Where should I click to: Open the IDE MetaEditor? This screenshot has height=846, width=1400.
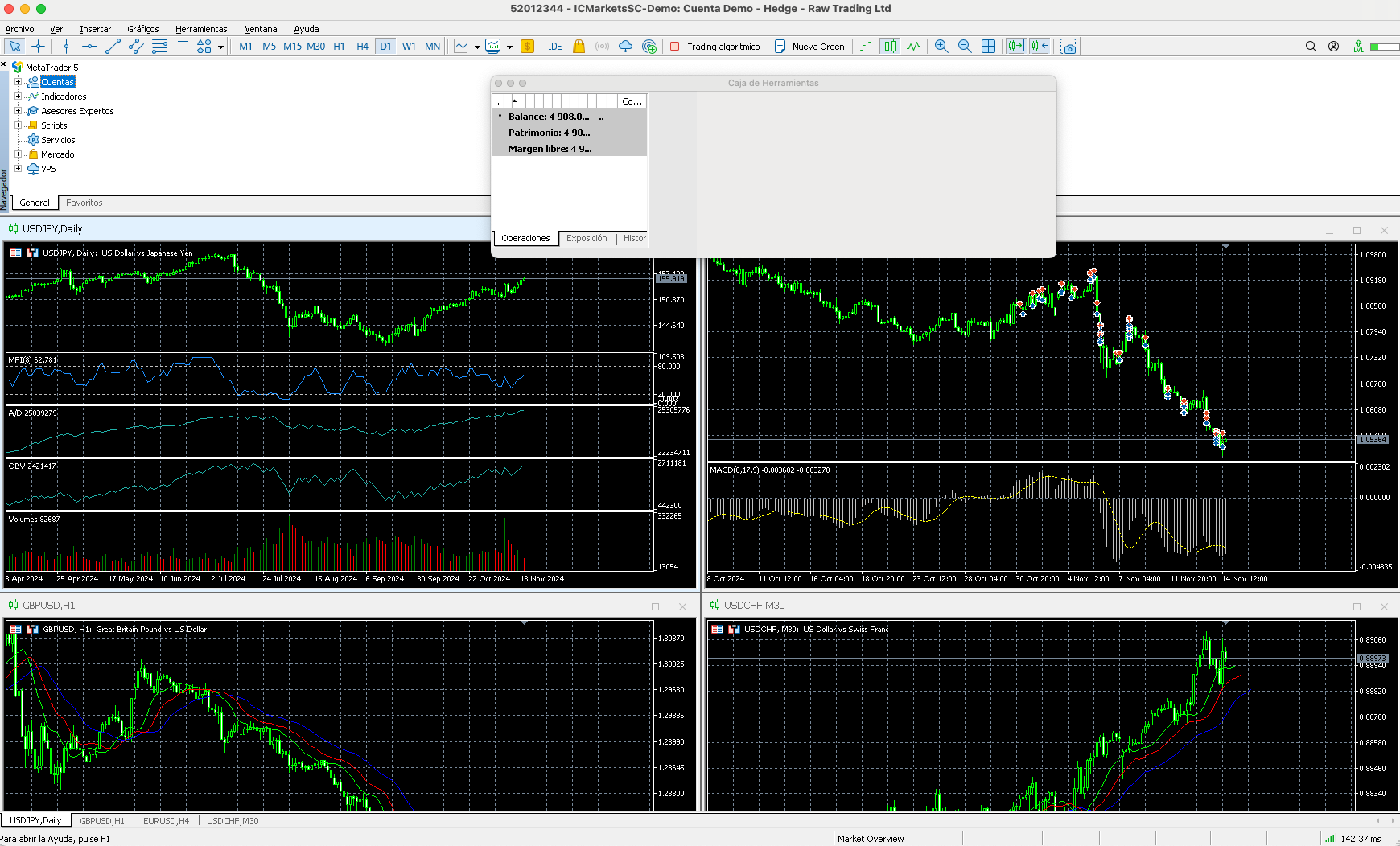pyautogui.click(x=555, y=46)
